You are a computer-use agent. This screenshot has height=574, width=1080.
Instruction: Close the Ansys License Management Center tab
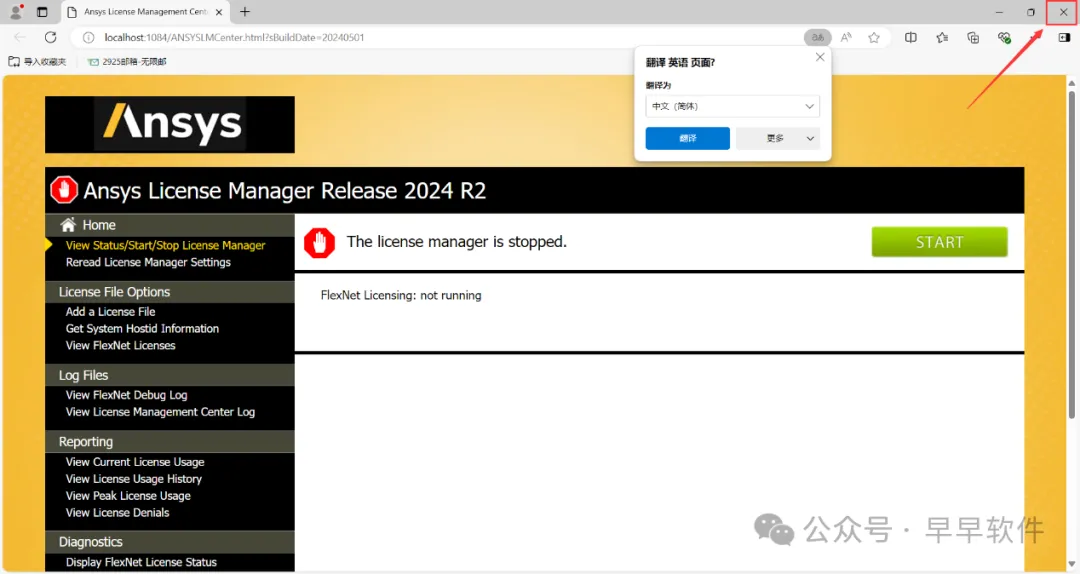[219, 12]
